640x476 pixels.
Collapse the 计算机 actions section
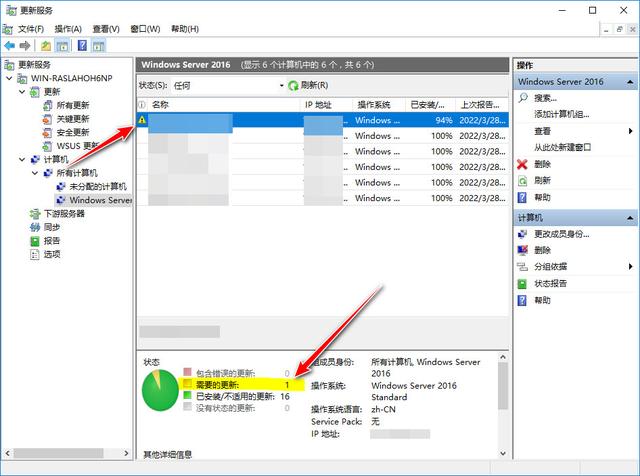(630, 218)
